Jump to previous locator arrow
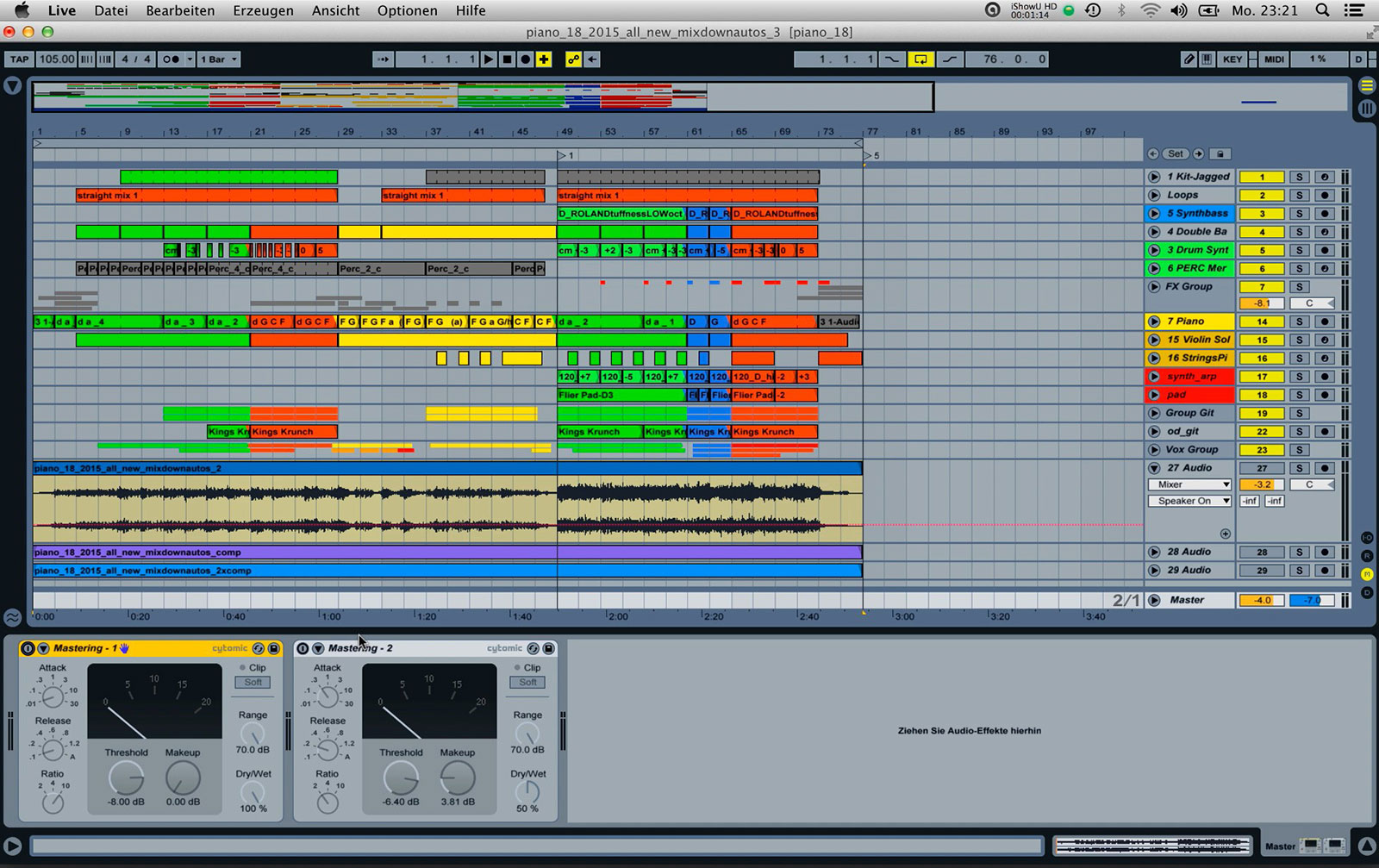This screenshot has width=1379, height=868. pos(1153,153)
